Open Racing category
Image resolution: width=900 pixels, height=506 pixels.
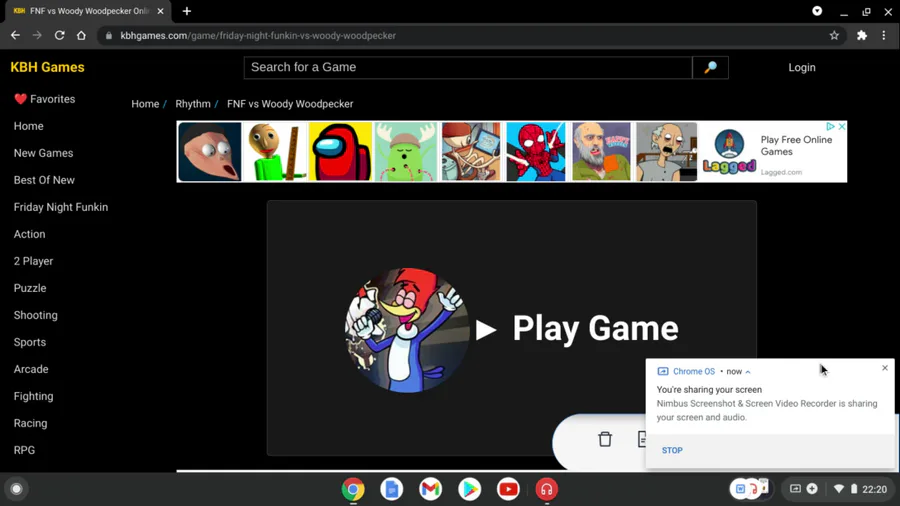click(x=30, y=423)
